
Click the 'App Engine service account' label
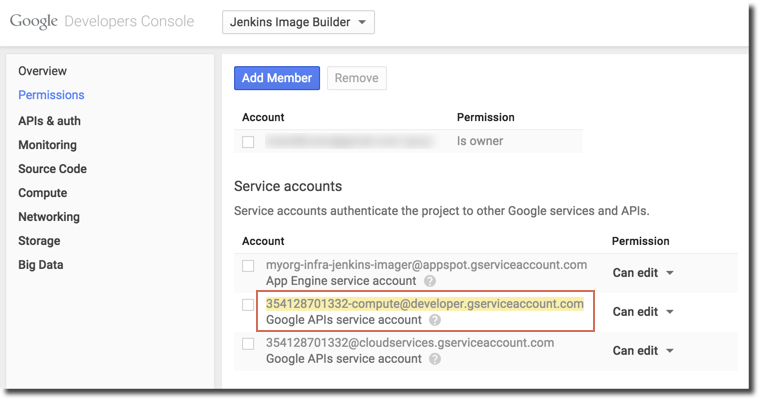coord(341,281)
